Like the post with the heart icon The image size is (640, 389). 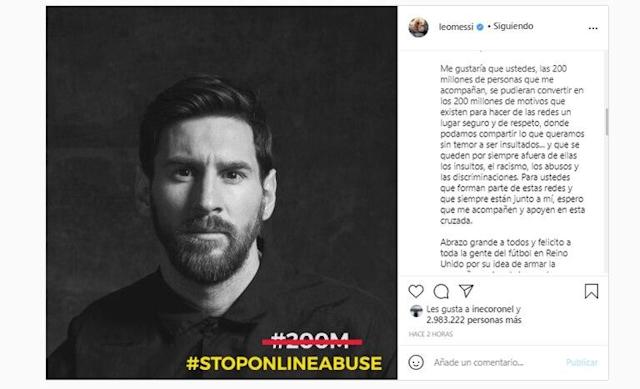416,291
